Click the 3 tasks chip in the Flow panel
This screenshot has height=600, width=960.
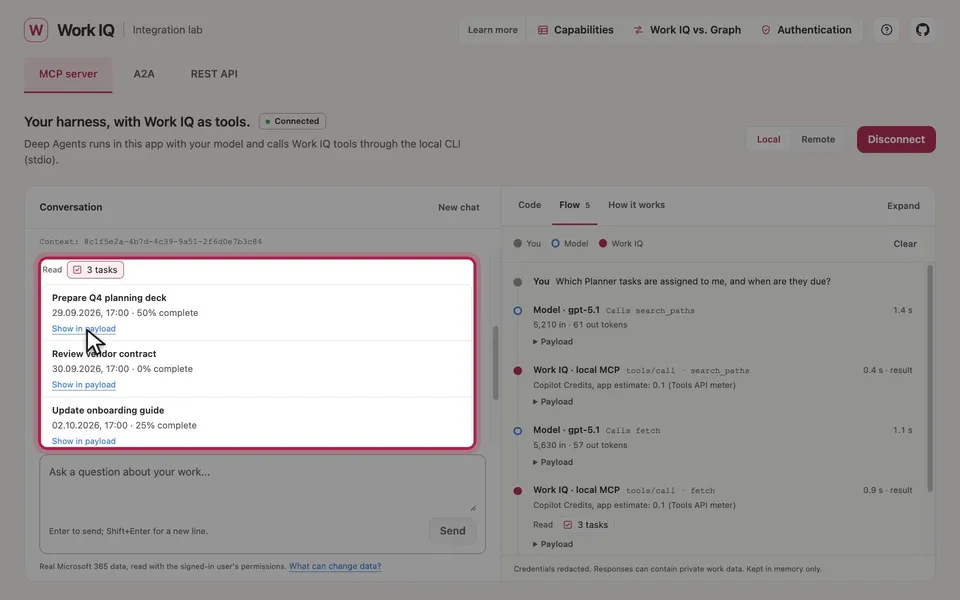(587, 525)
